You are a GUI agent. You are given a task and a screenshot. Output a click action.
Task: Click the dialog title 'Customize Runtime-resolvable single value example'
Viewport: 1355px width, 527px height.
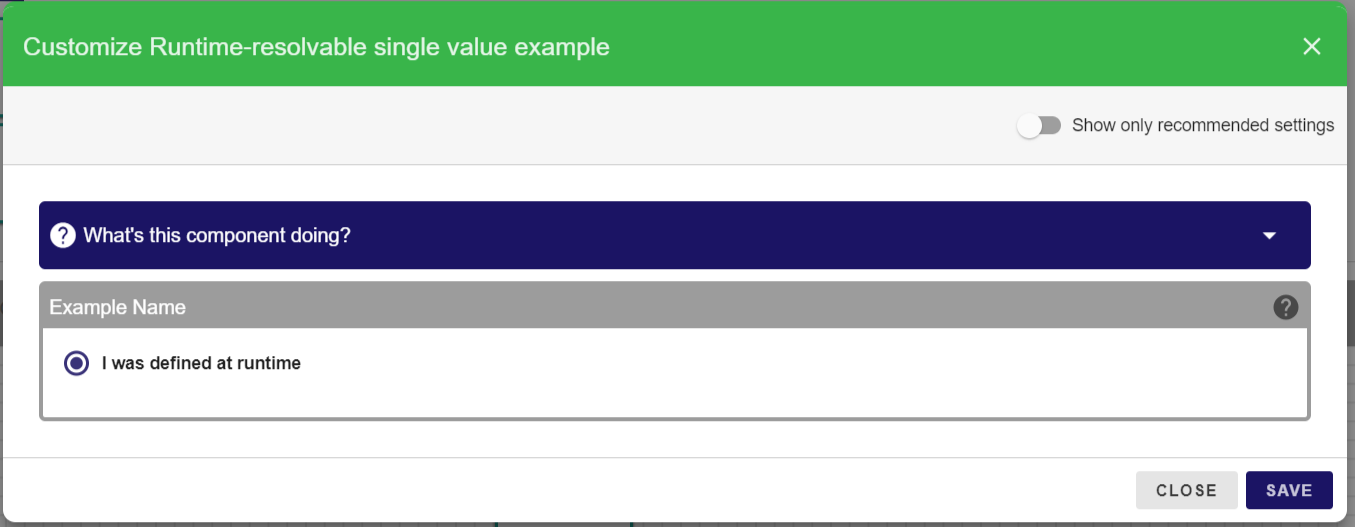(316, 47)
